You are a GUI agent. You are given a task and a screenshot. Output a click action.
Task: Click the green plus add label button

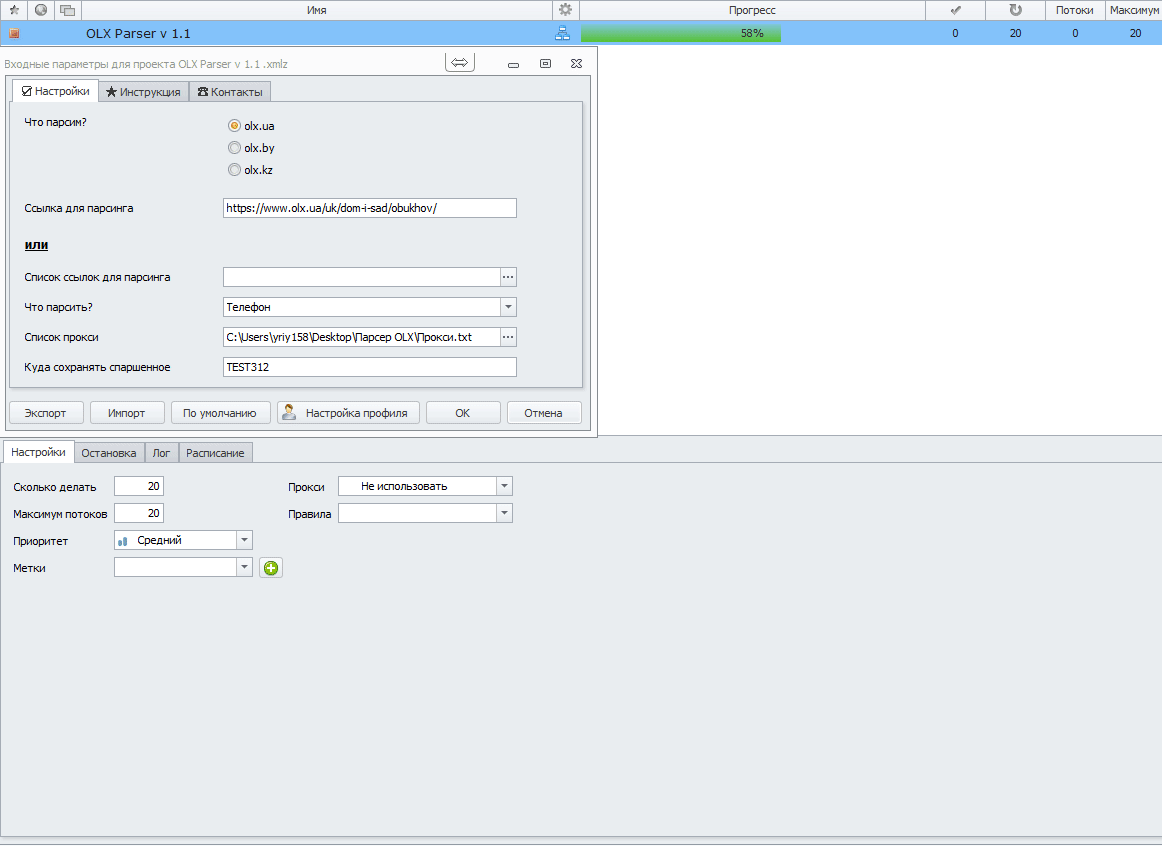point(271,568)
